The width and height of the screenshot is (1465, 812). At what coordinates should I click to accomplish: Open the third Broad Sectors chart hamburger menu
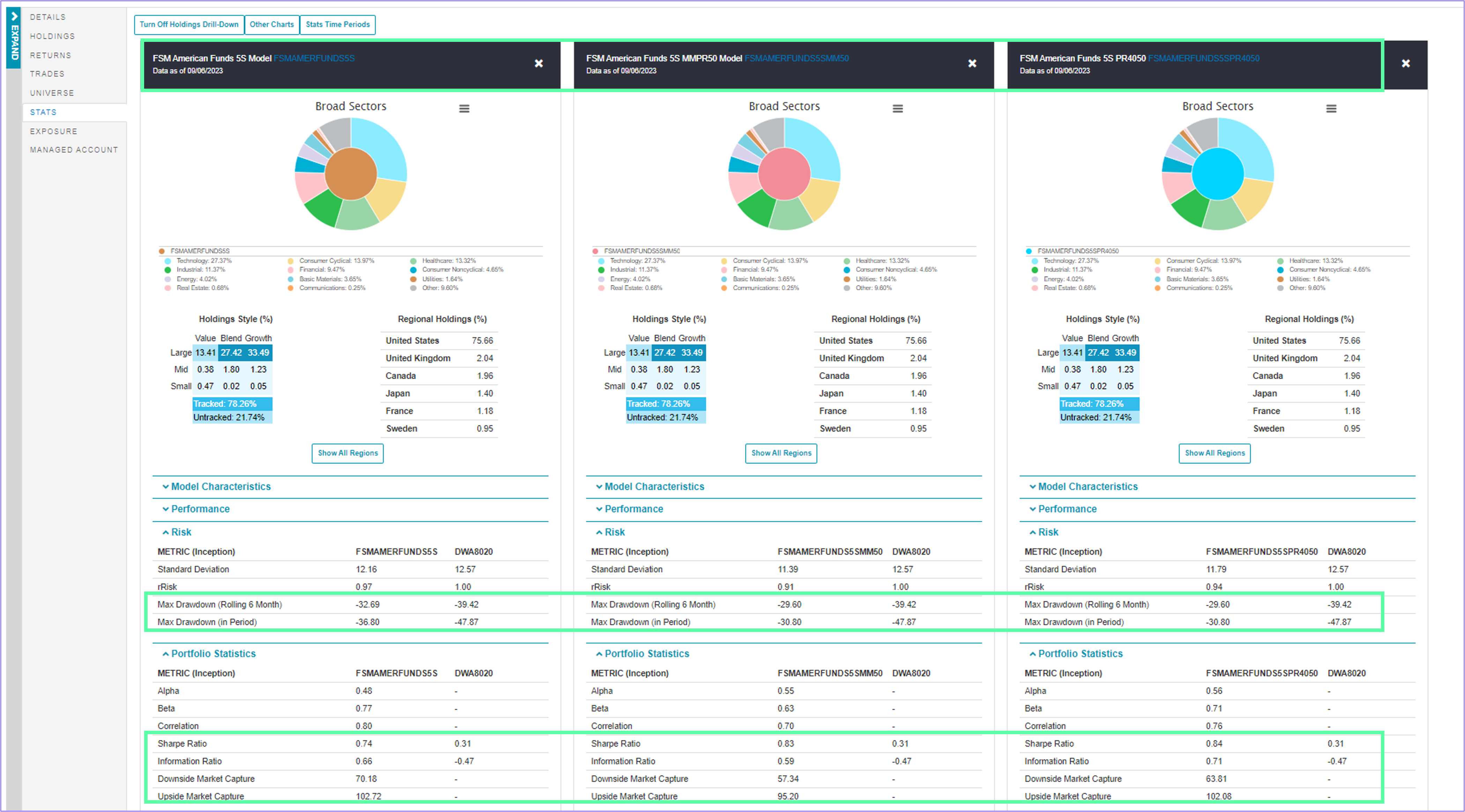[x=1331, y=109]
